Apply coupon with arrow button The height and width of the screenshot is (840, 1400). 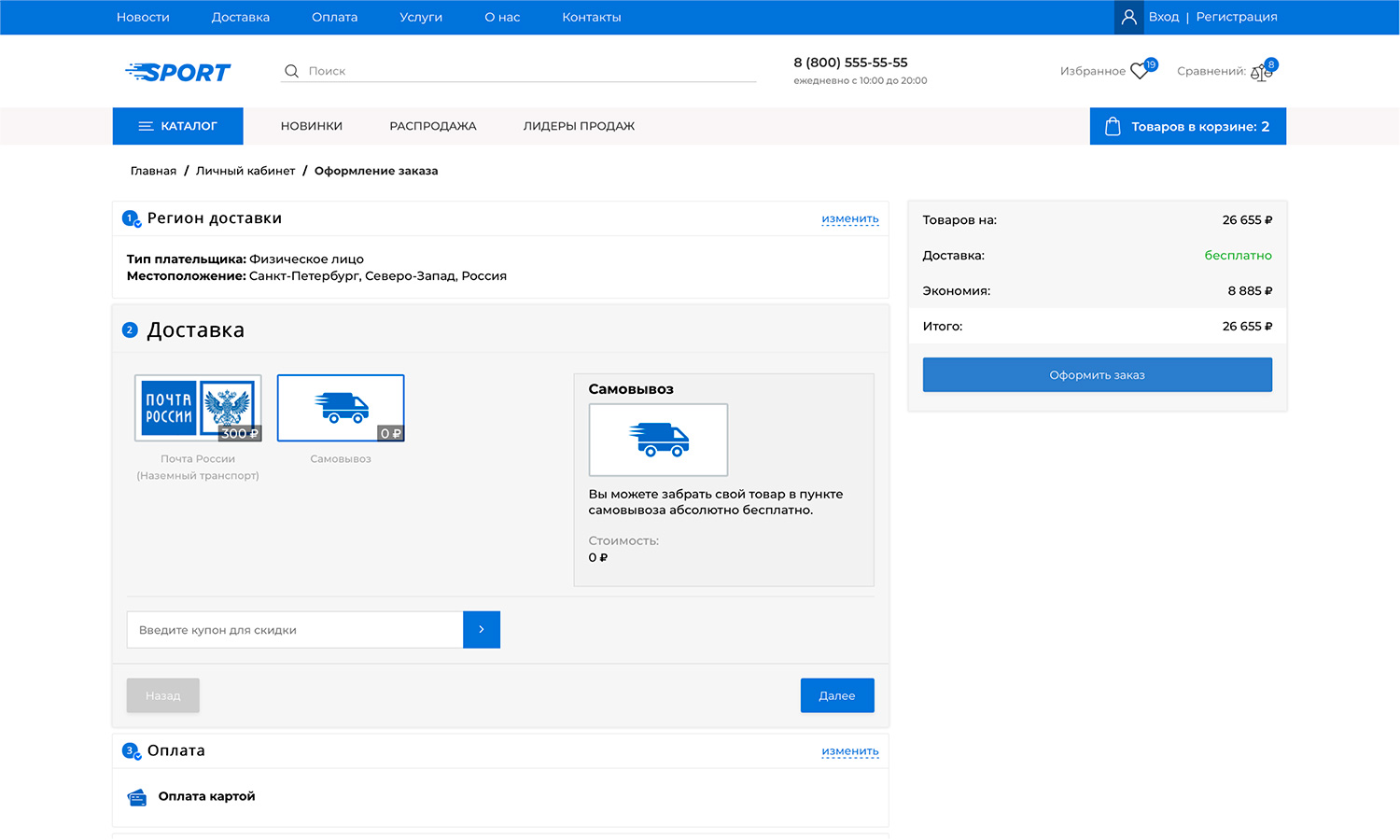[x=482, y=630]
